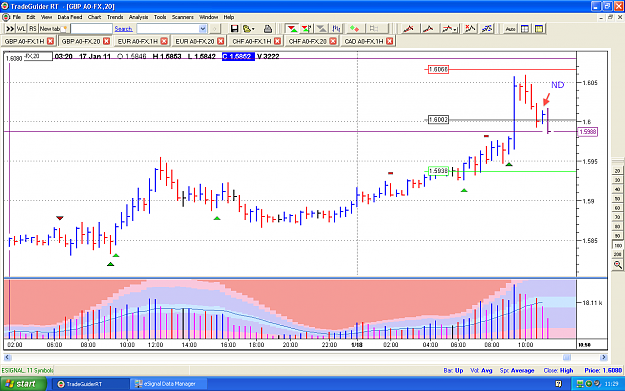
Task: Open the Trends menu
Action: coord(115,17)
